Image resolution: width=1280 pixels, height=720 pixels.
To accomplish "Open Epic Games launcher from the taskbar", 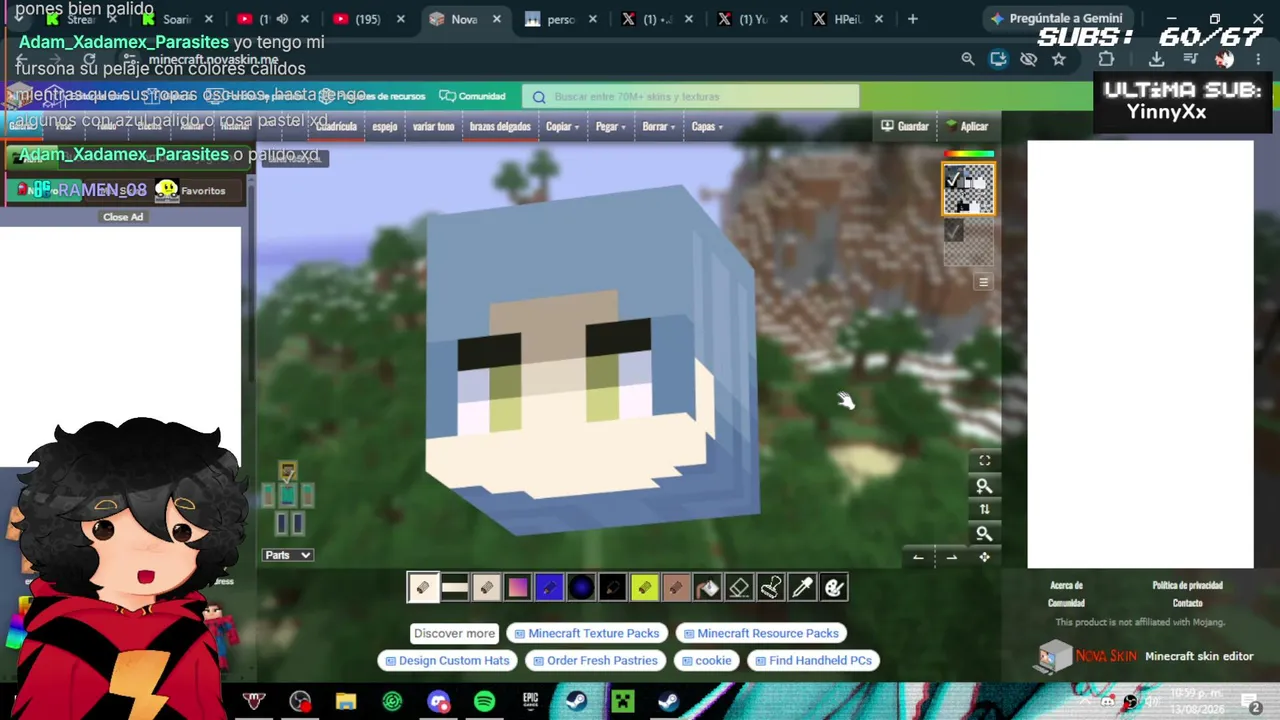I will click(x=530, y=701).
